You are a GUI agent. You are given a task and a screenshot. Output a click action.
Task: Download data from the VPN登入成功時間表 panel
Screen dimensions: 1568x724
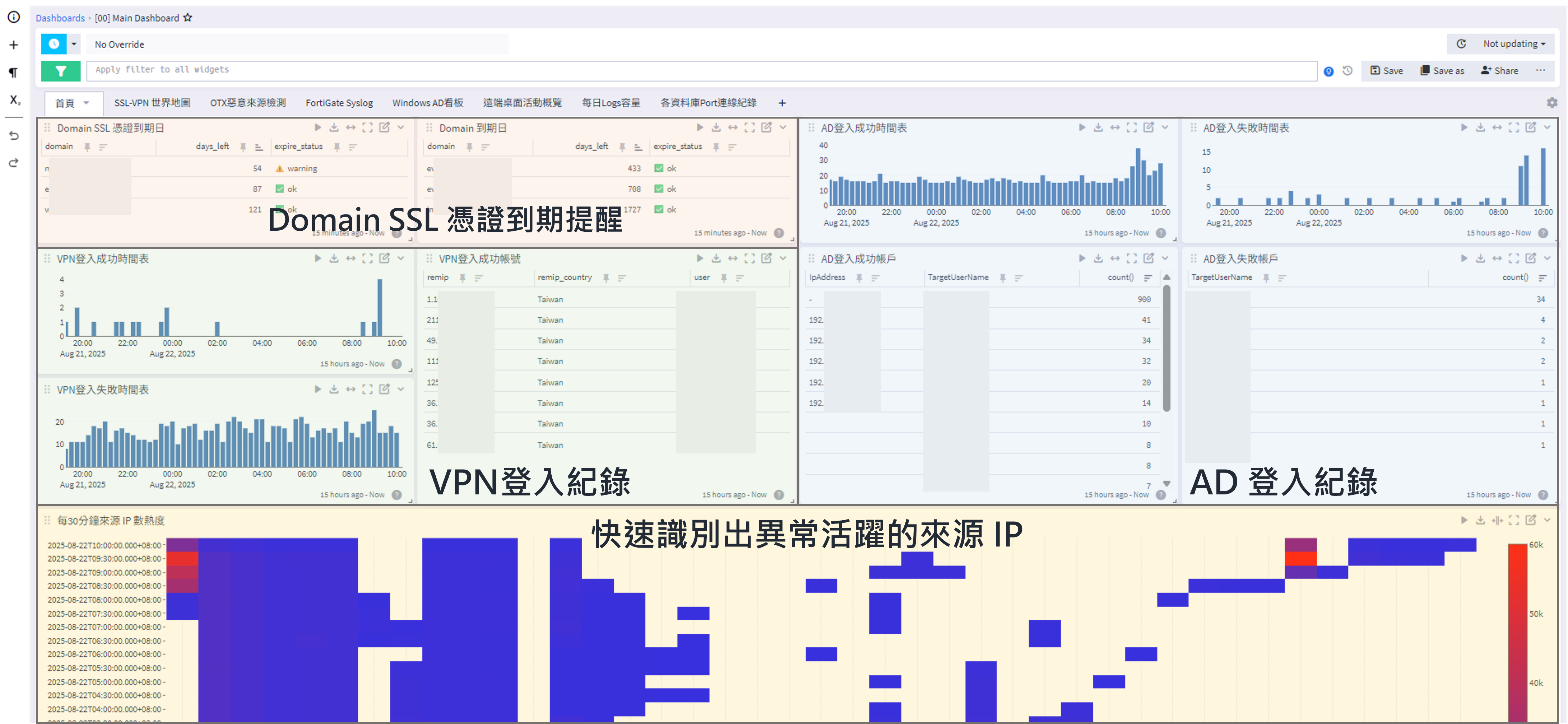[x=334, y=258]
